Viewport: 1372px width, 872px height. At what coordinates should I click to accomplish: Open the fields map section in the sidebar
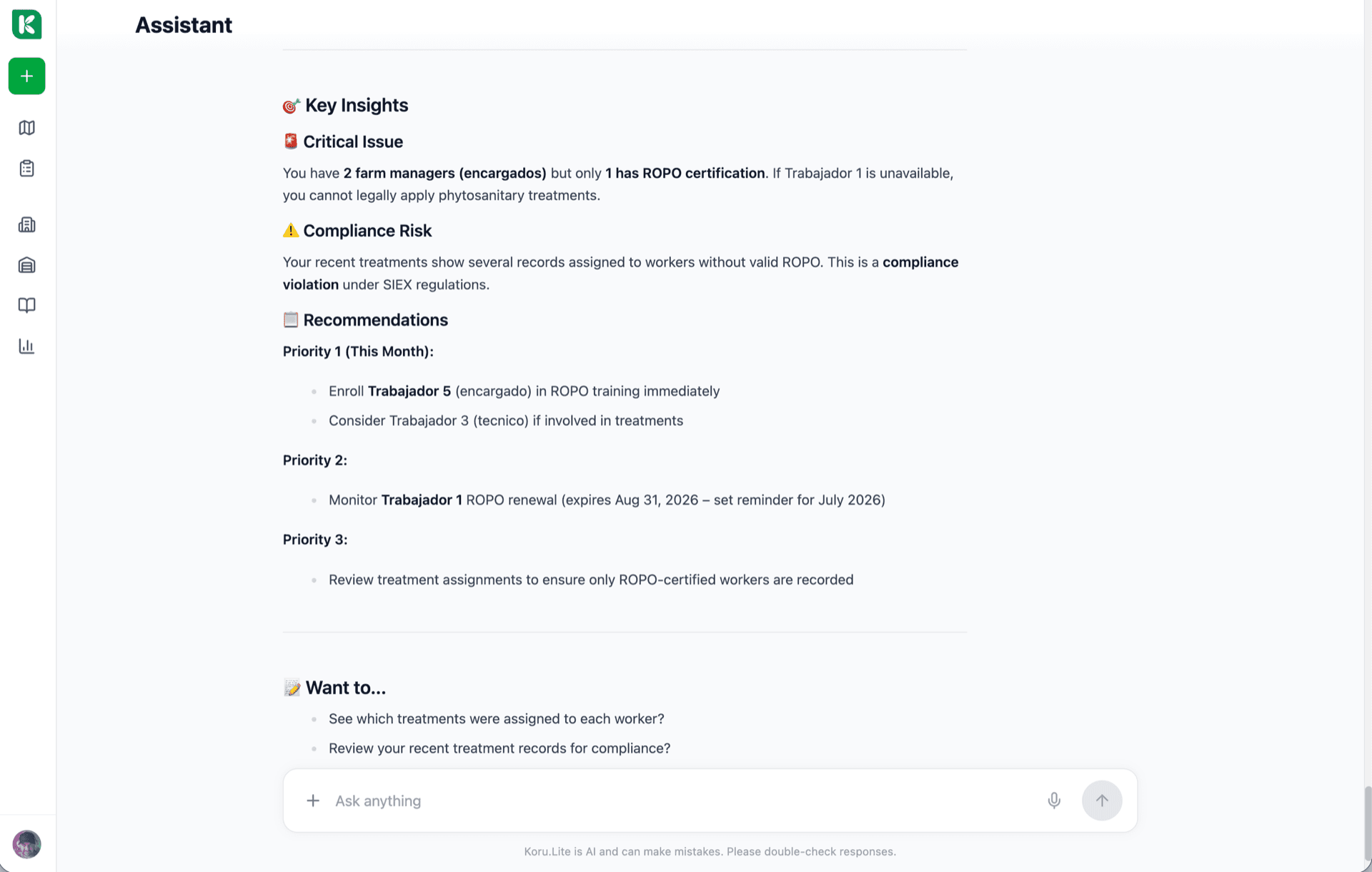point(26,127)
